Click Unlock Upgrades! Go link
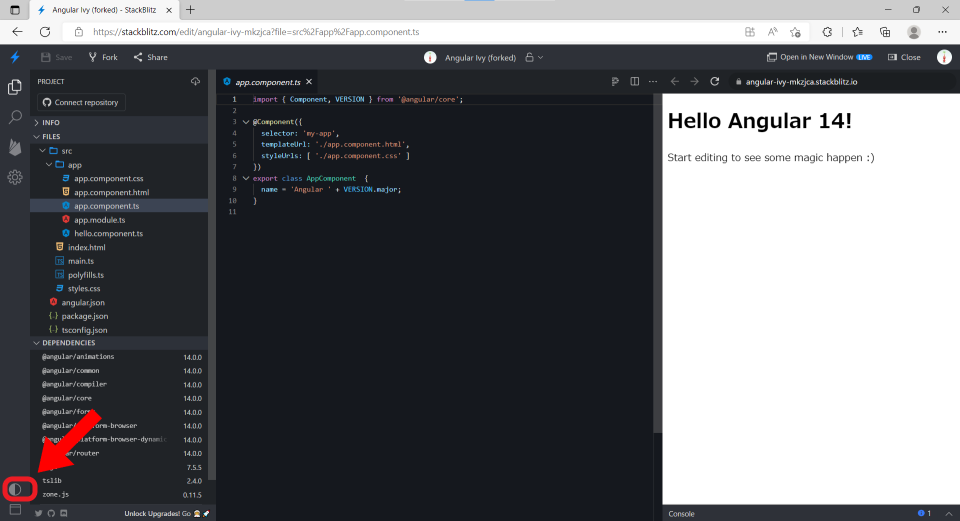960x521 pixels. [x=167, y=514]
